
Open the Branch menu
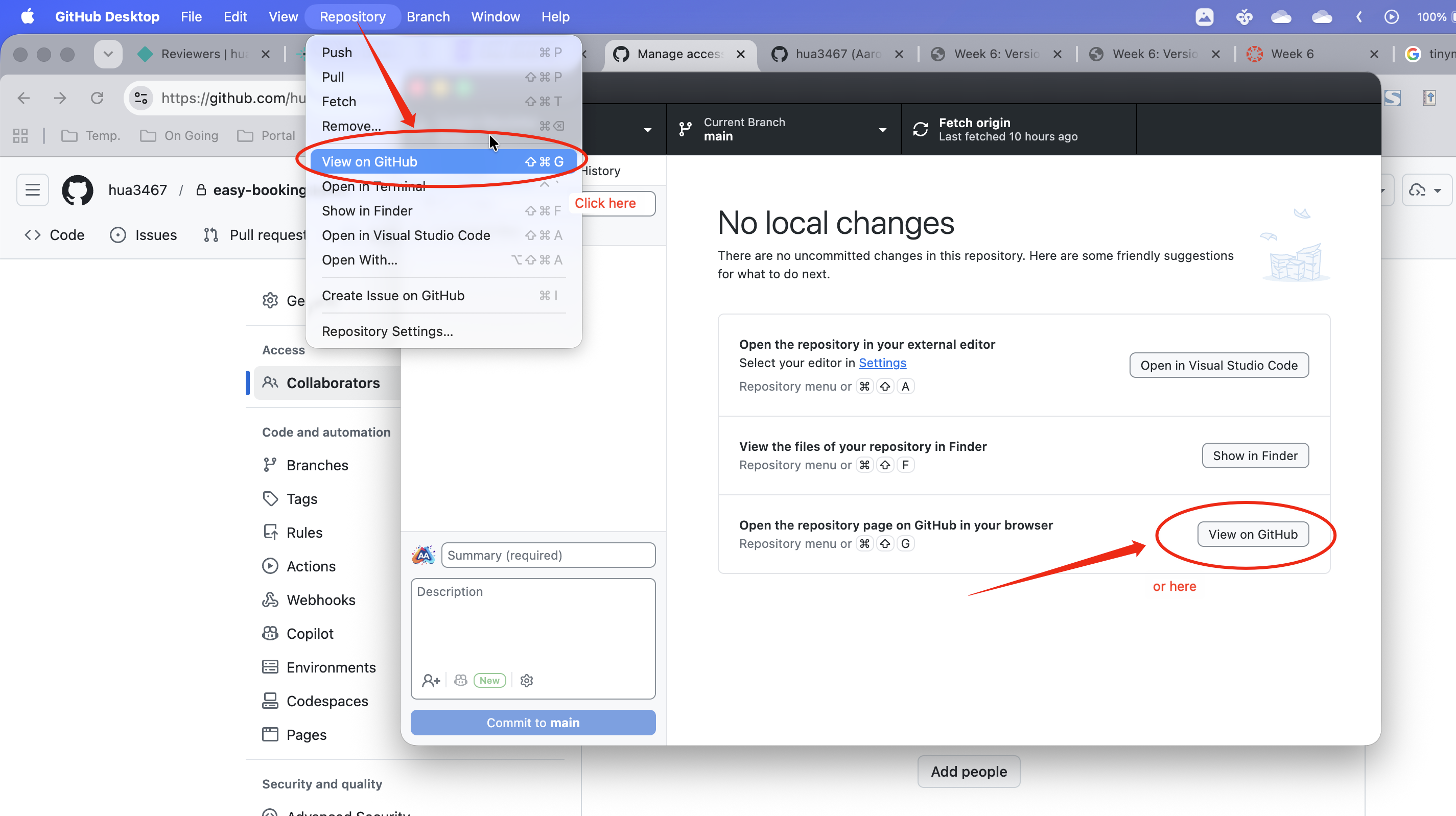coord(428,16)
